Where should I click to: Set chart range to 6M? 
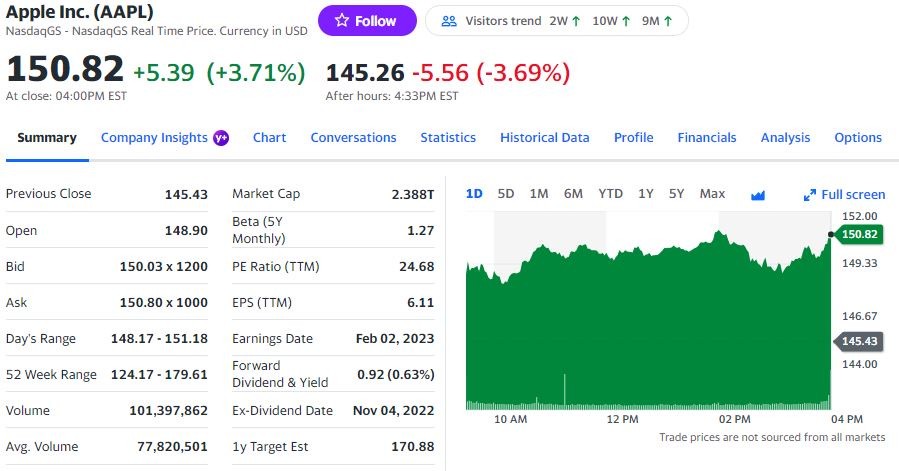click(x=573, y=194)
